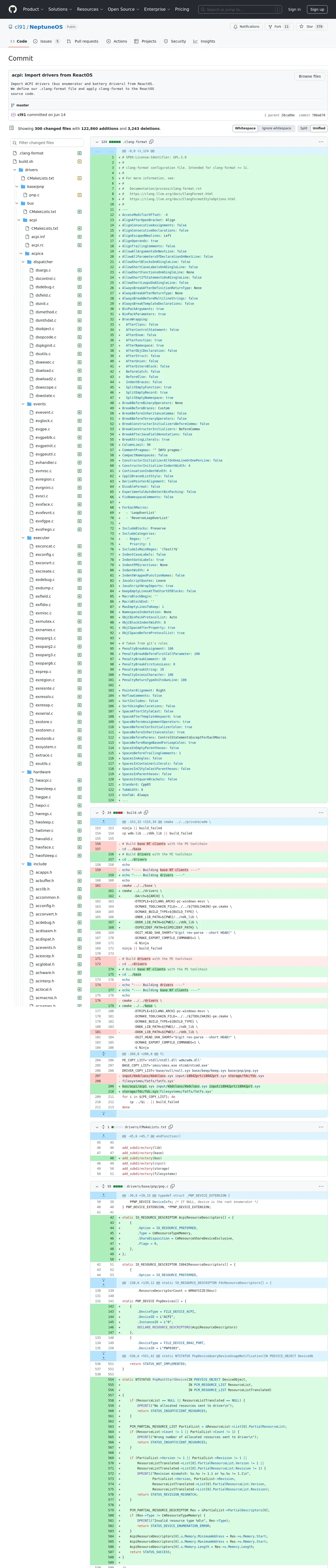The height and width of the screenshot is (1568, 336).
Task: Open the master branch link
Action: [23, 105]
